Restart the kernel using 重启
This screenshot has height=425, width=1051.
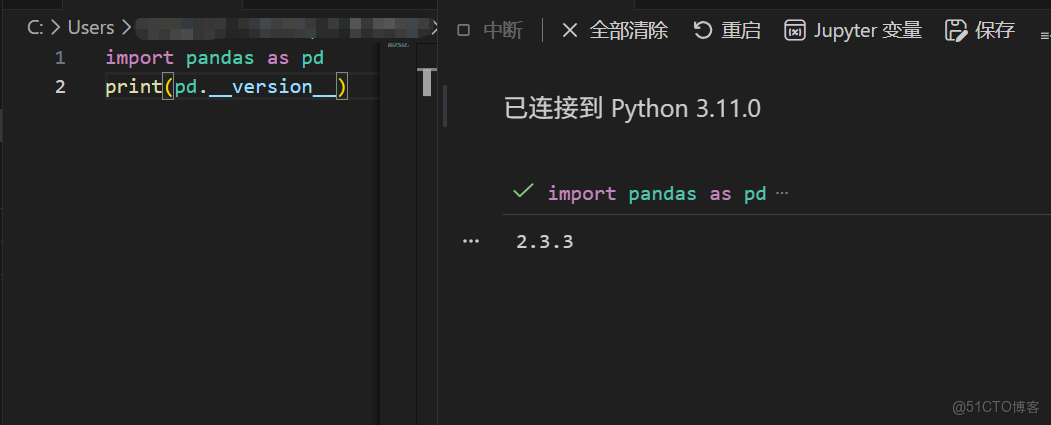point(727,31)
